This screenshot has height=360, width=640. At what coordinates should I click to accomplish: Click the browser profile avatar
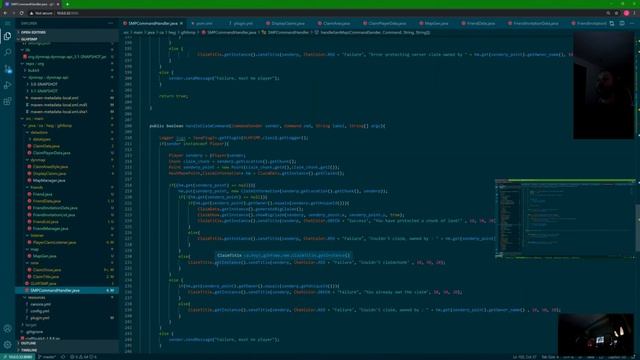point(626,13)
